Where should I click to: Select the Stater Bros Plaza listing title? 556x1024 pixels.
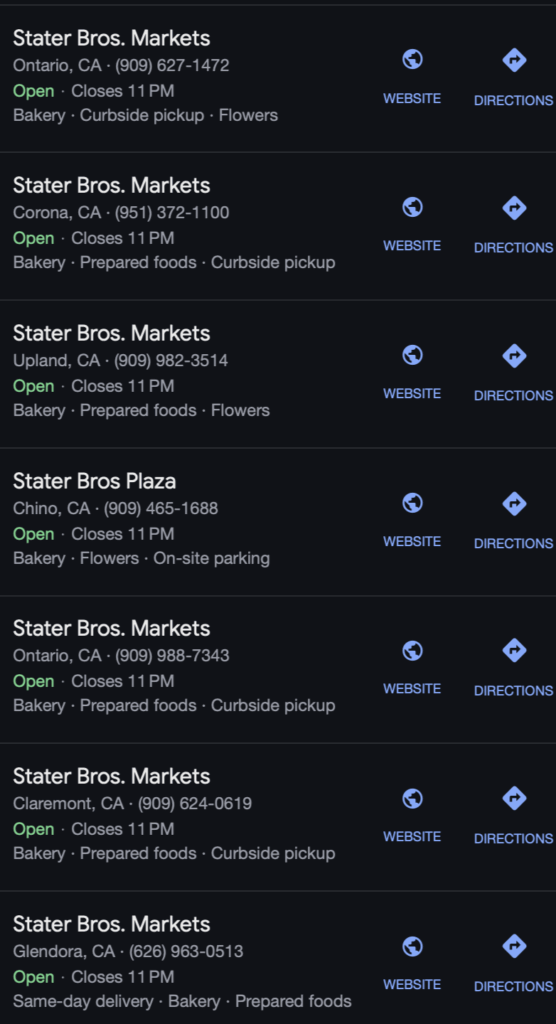(95, 481)
